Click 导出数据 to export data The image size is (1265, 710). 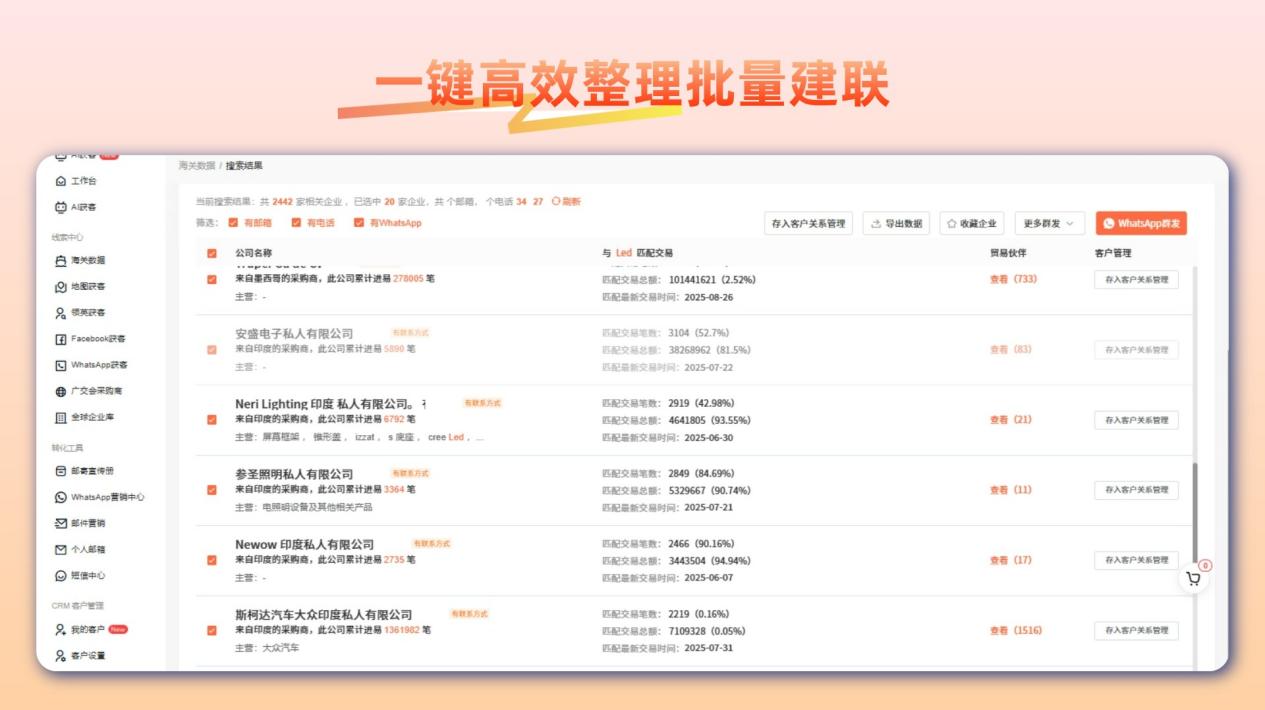pyautogui.click(x=899, y=223)
